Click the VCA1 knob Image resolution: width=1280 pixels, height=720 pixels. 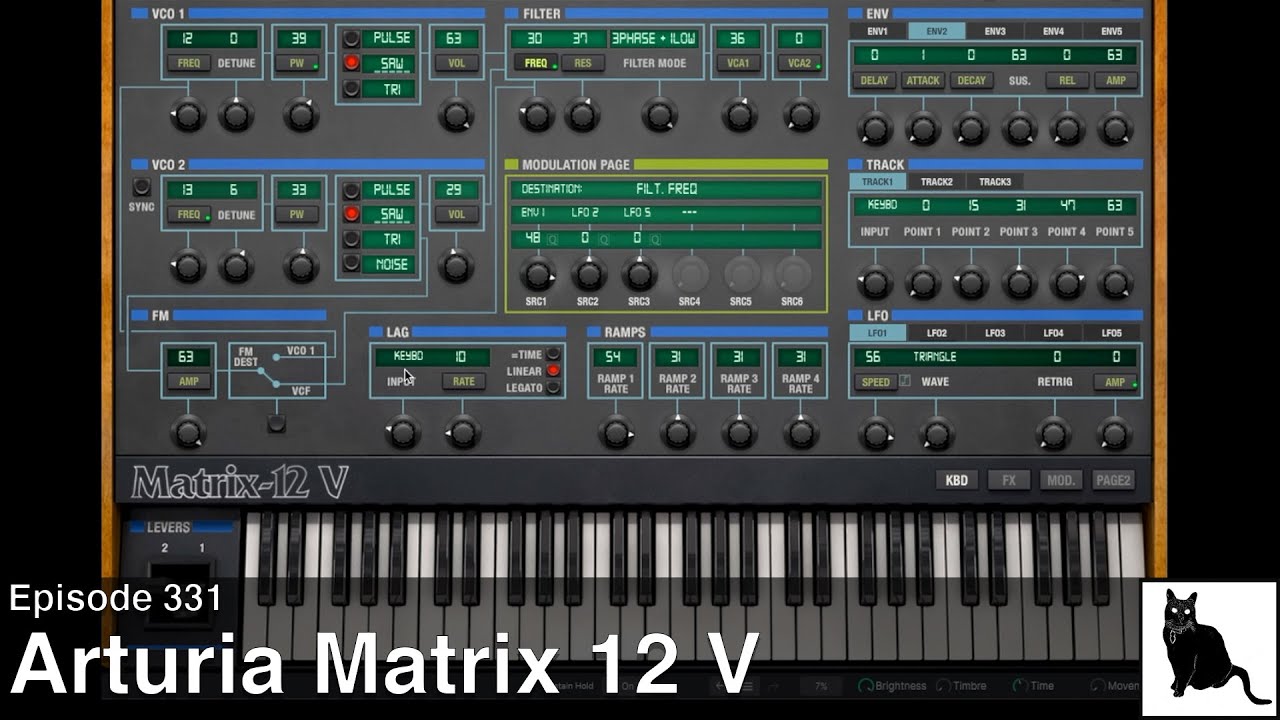[x=738, y=115]
